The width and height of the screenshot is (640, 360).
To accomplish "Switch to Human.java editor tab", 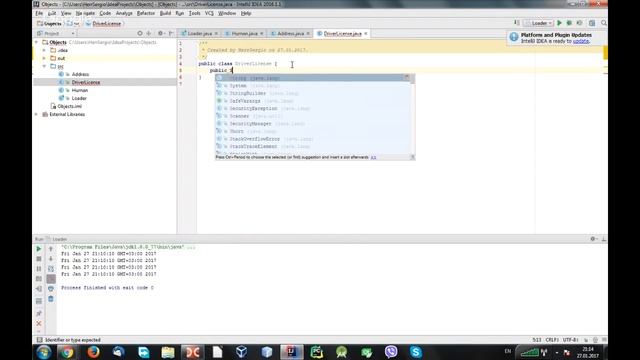I will [244, 33].
